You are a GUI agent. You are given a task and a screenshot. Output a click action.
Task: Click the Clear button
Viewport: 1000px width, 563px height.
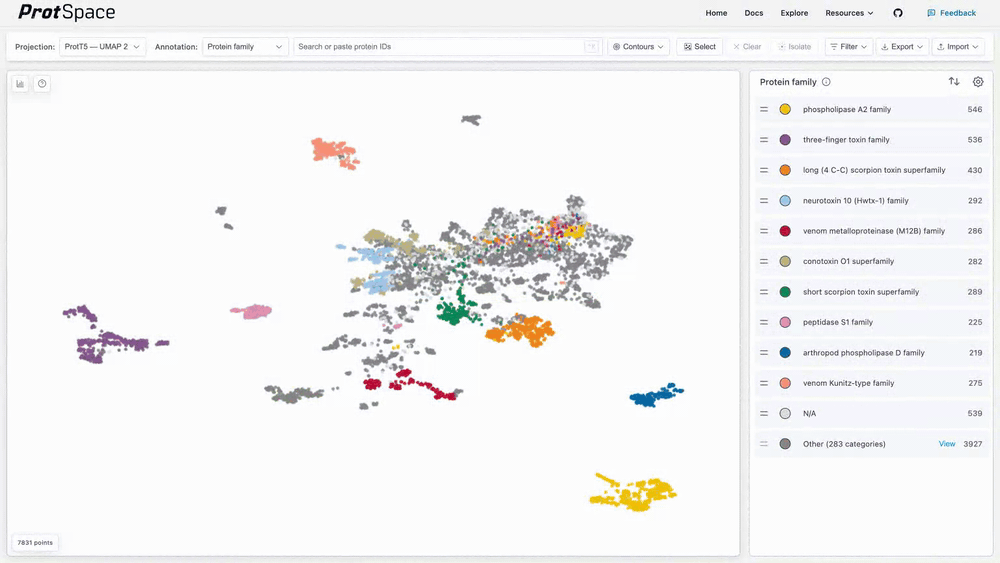747,47
